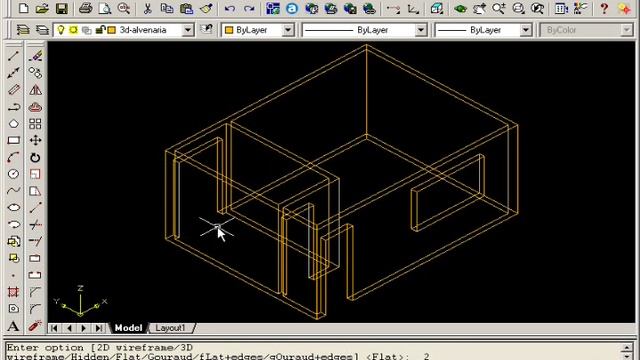Click the UCS axis icon in viewport
The height and width of the screenshot is (360, 640).
point(80,302)
